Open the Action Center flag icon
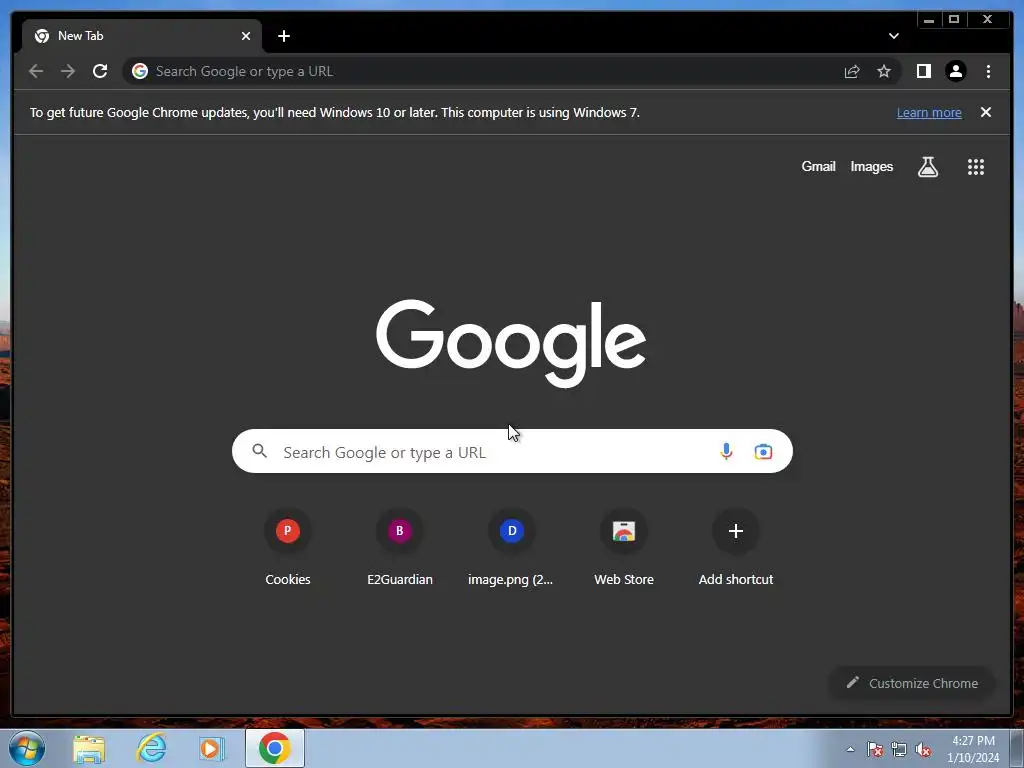The width and height of the screenshot is (1024, 768). (875, 749)
